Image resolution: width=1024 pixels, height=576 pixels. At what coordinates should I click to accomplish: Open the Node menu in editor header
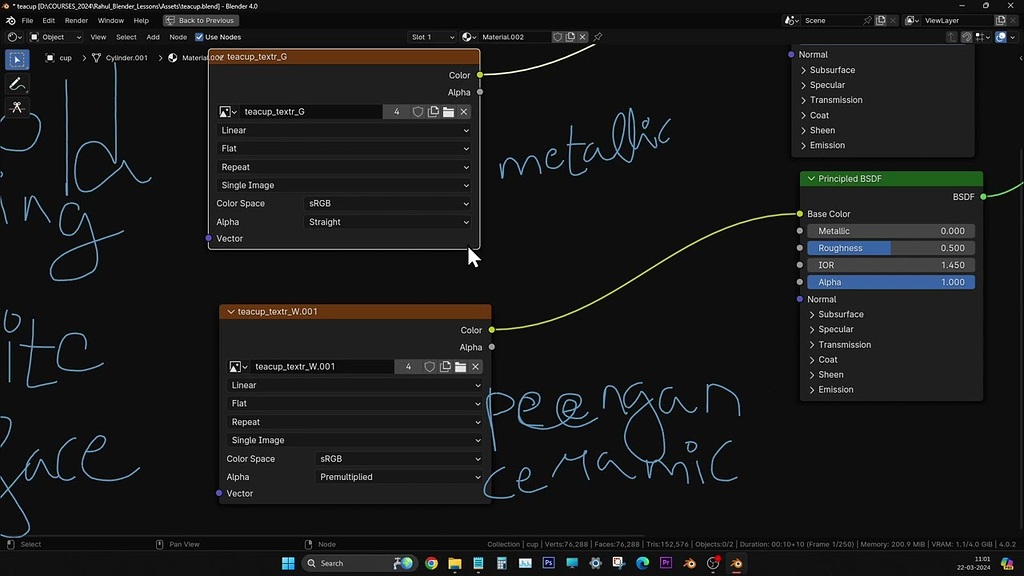[x=178, y=37]
